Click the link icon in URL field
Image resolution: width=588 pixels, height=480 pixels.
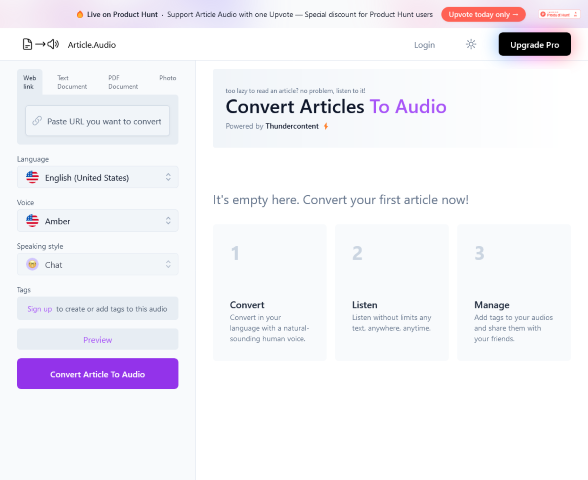37,121
